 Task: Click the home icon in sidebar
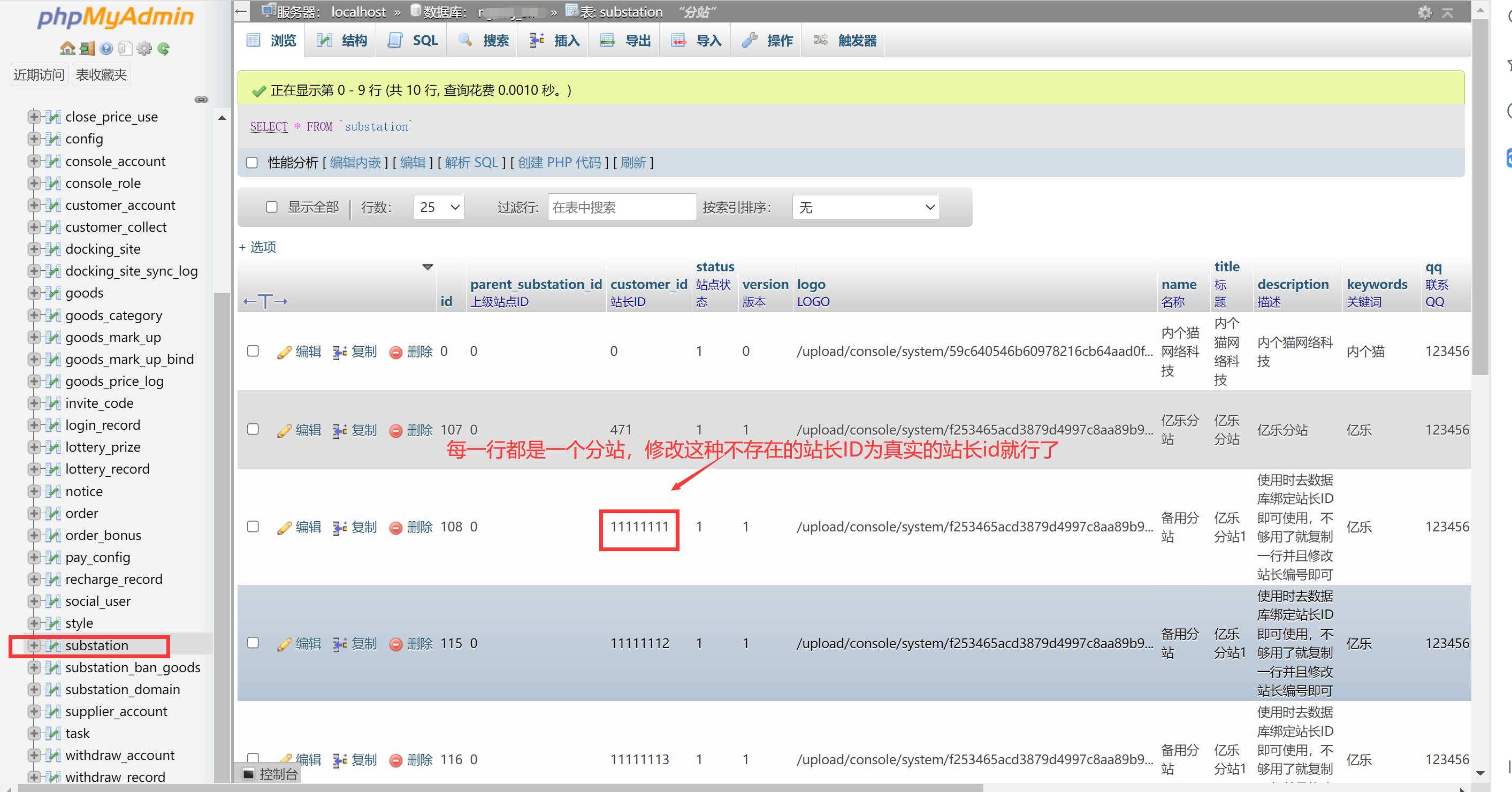click(x=67, y=48)
